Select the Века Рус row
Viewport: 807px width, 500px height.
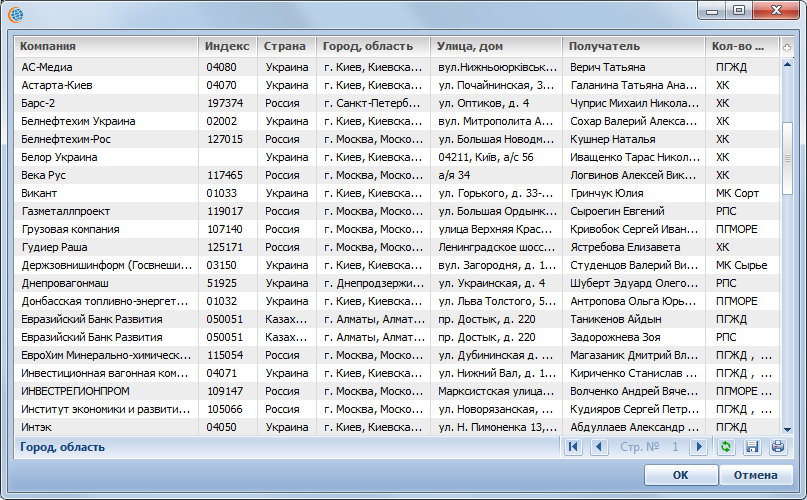click(396, 175)
